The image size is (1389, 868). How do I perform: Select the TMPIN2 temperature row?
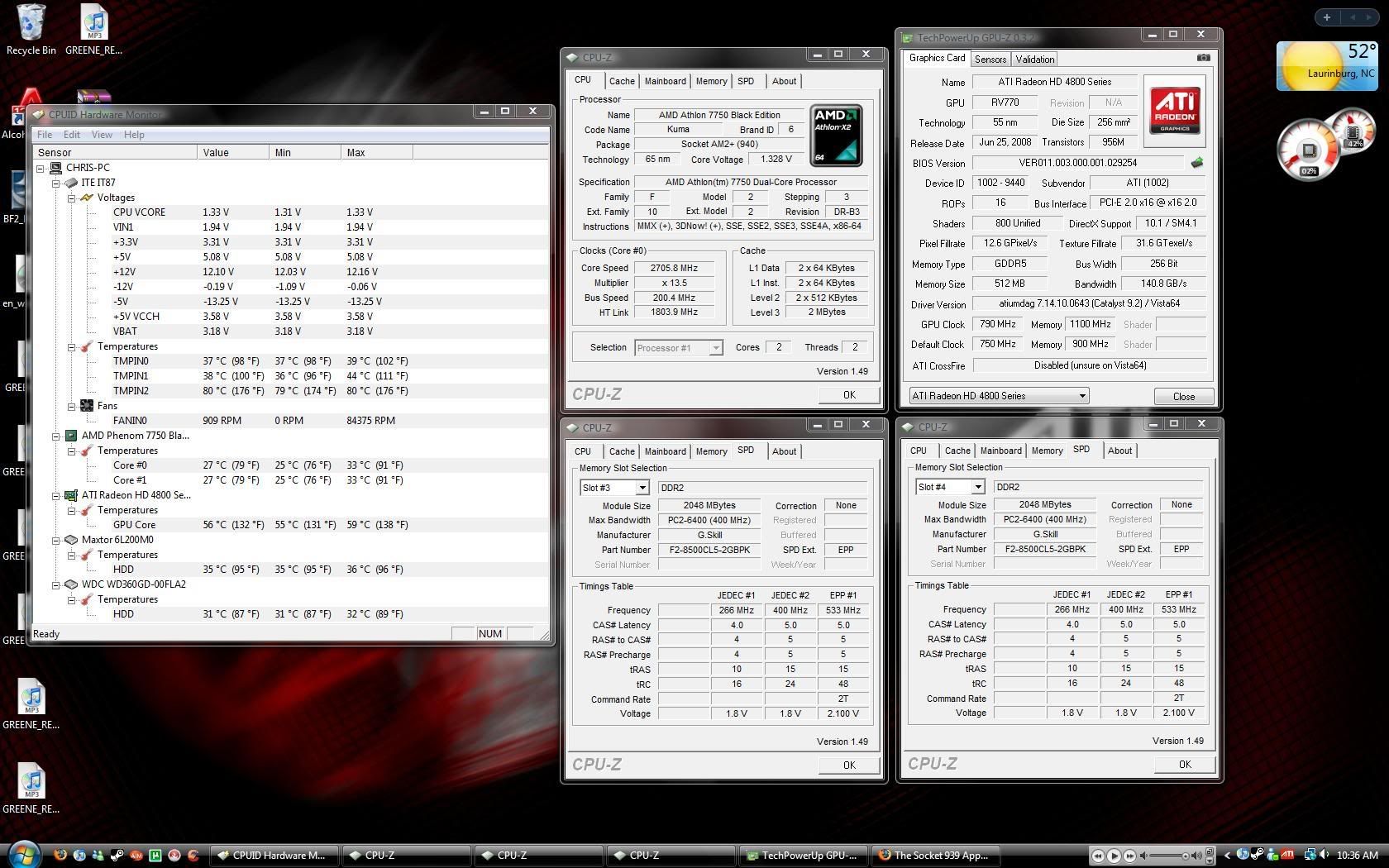pos(289,391)
